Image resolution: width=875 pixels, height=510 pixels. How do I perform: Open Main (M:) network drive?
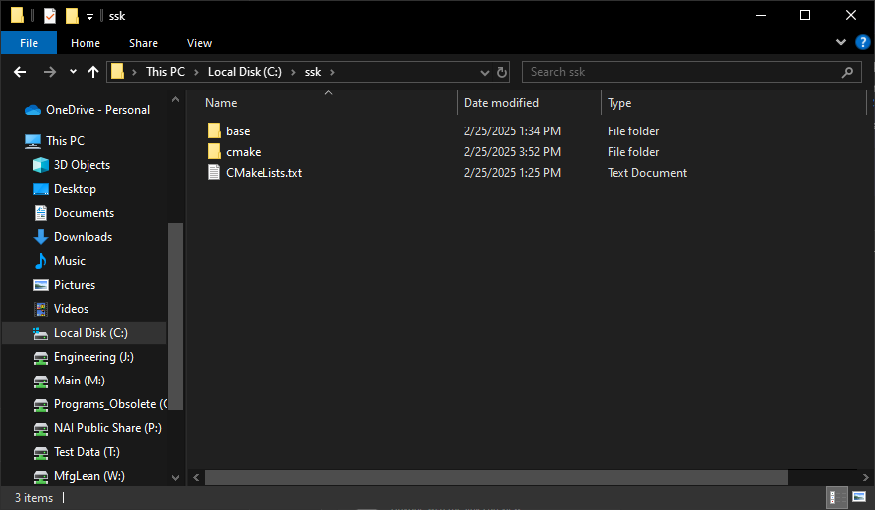pos(79,381)
